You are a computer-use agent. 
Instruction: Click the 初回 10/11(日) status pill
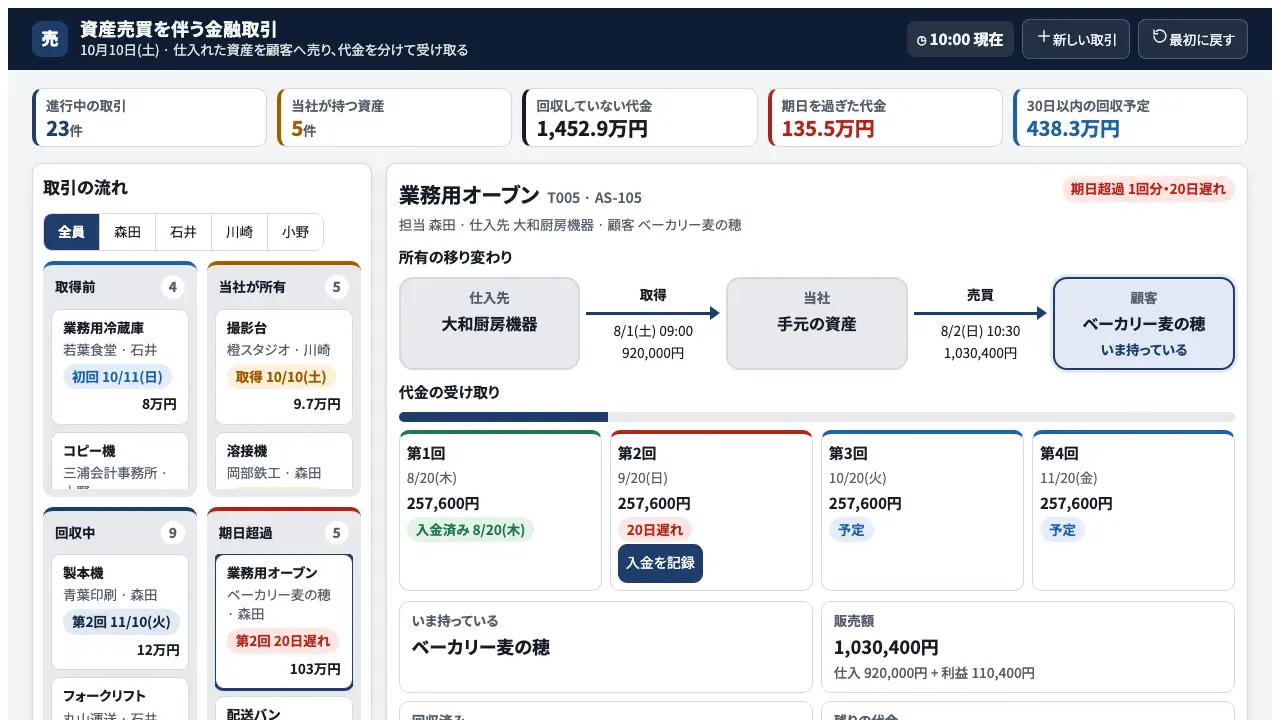tap(118, 377)
